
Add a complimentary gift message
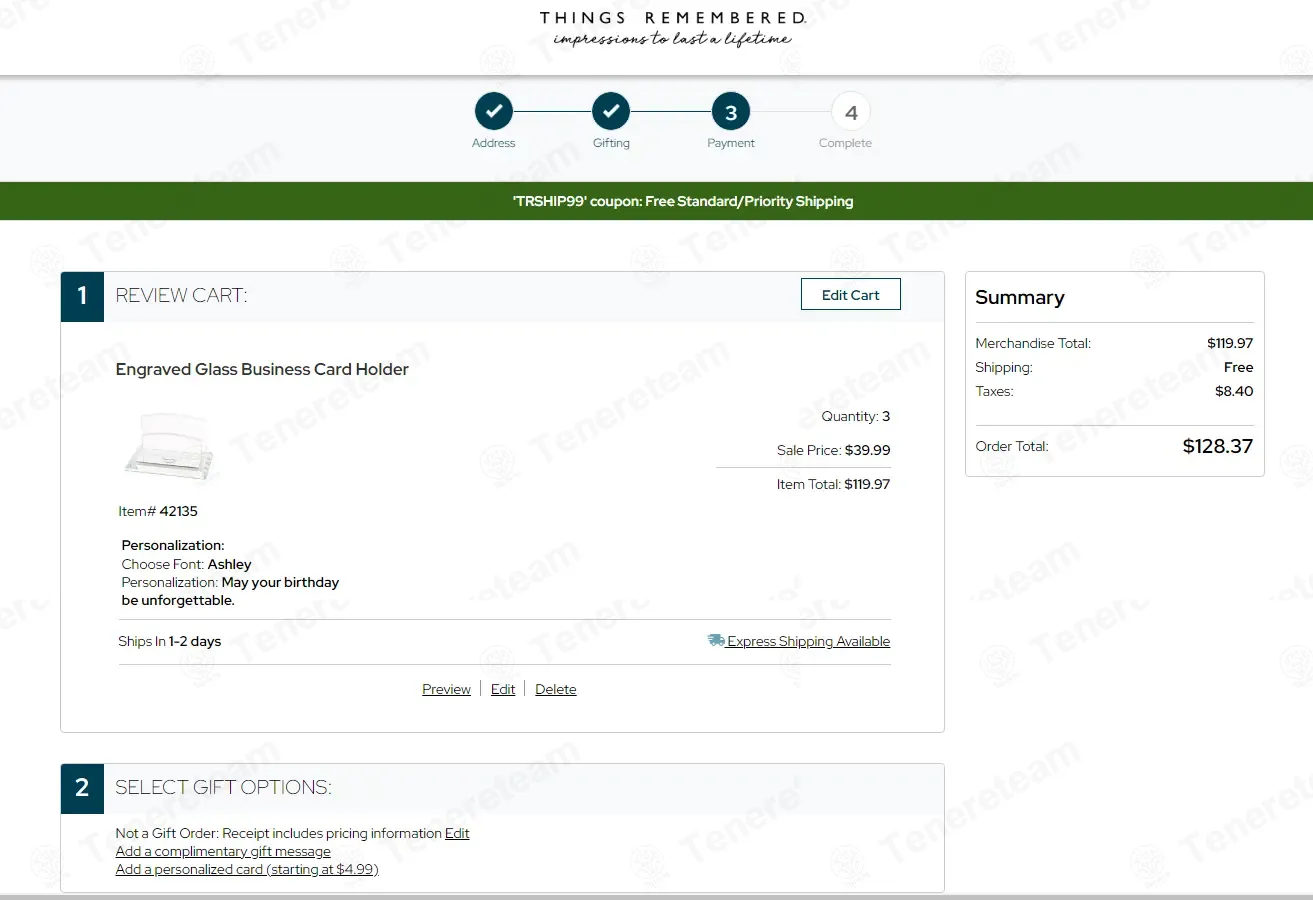click(x=223, y=851)
